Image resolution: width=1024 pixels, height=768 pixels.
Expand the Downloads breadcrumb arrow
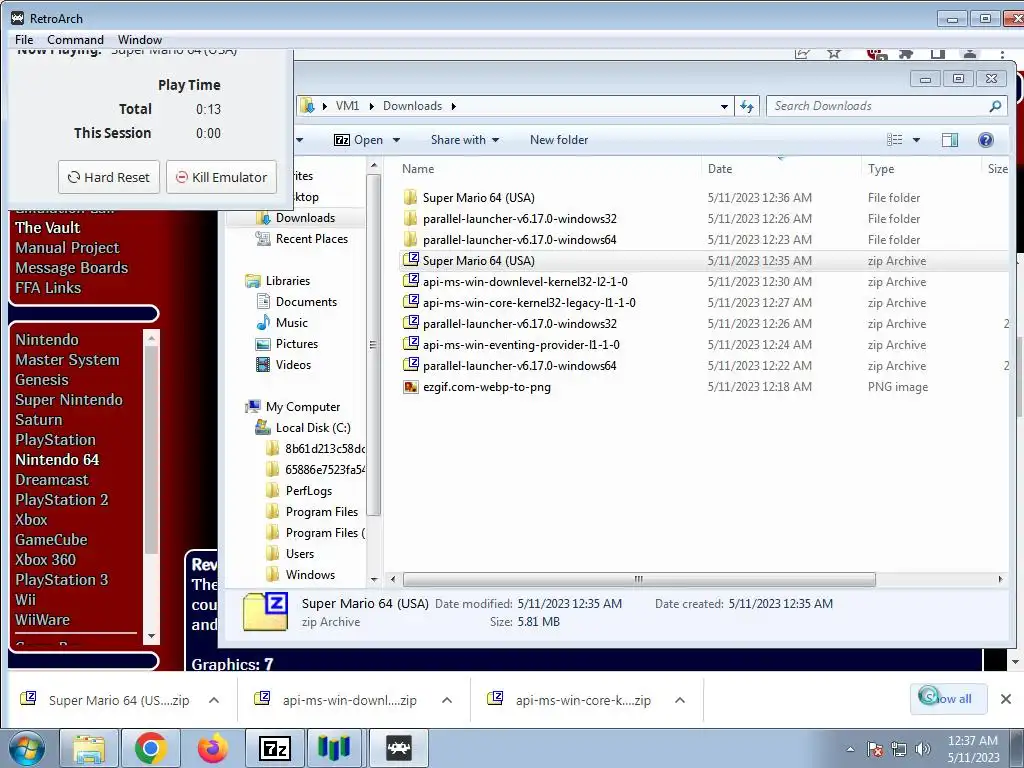pyautogui.click(x=453, y=106)
